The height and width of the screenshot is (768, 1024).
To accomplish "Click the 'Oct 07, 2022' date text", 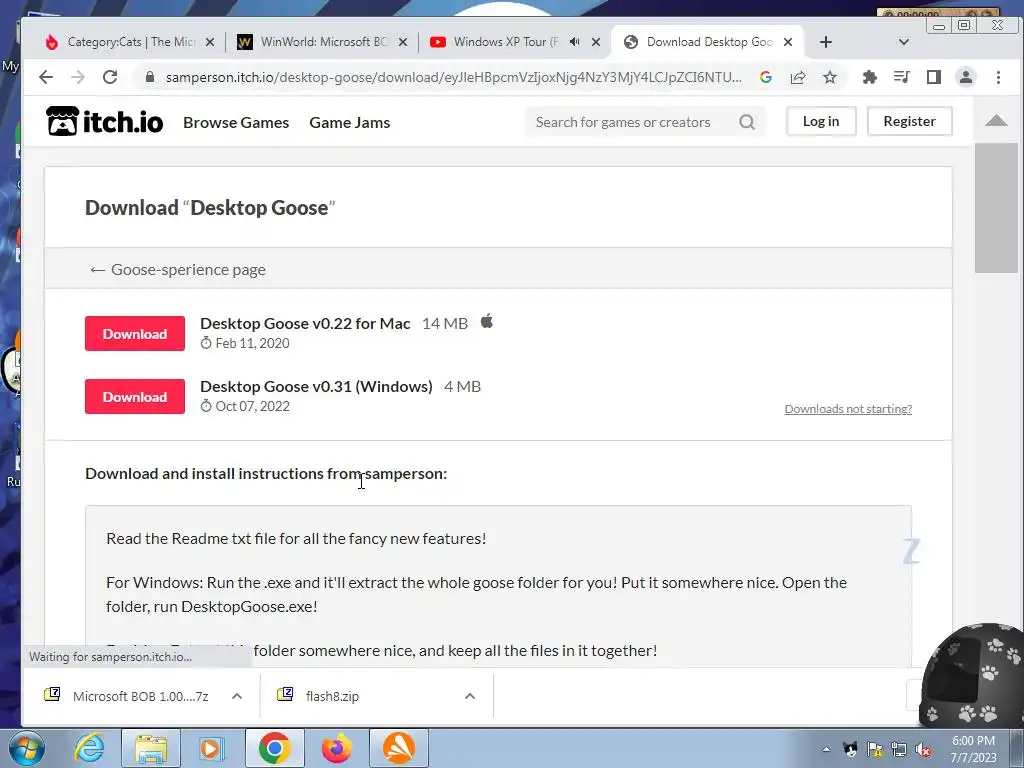I will coord(252,406).
